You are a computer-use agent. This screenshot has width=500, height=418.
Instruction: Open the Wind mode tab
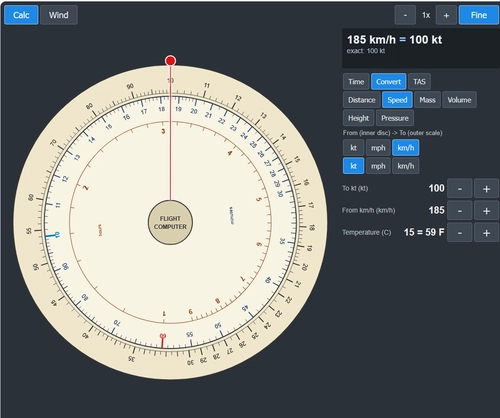(x=59, y=15)
